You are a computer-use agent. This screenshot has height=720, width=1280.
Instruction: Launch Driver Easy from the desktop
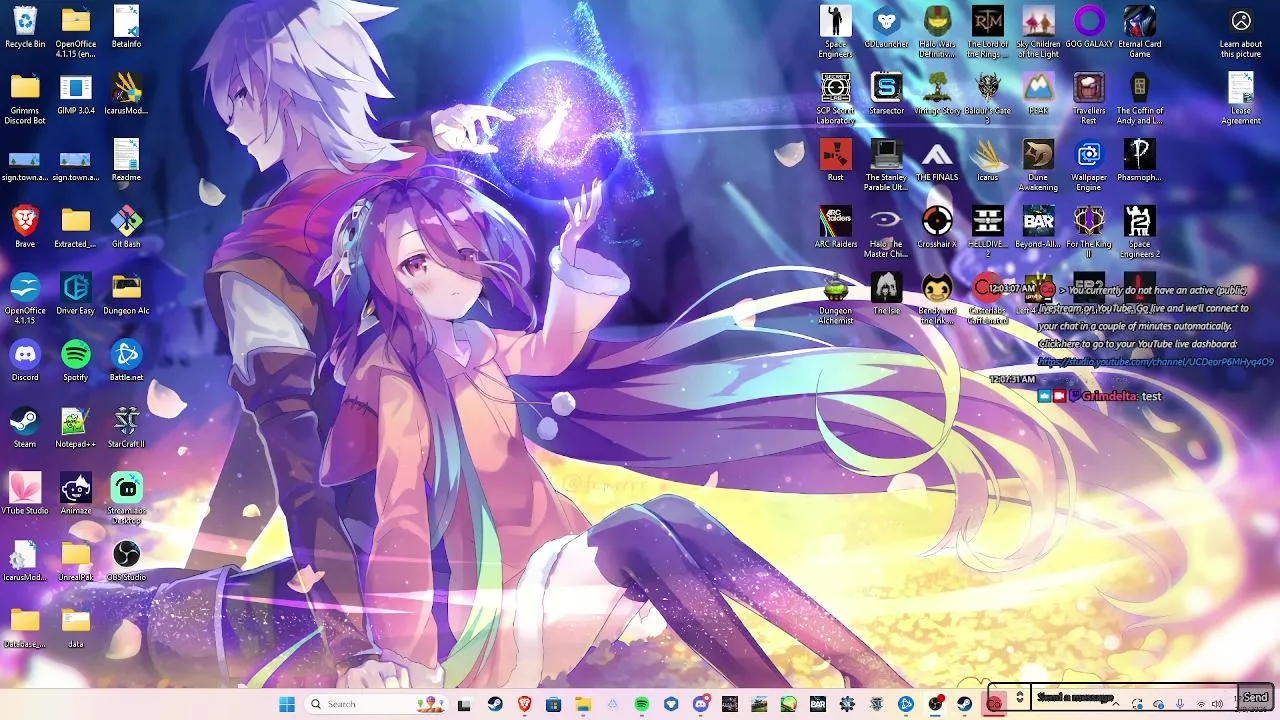[x=75, y=295]
